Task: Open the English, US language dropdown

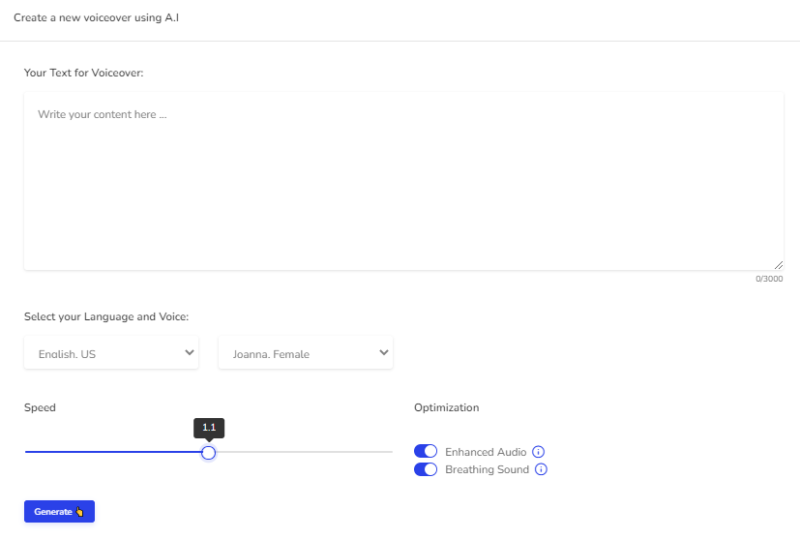Action: tap(111, 353)
